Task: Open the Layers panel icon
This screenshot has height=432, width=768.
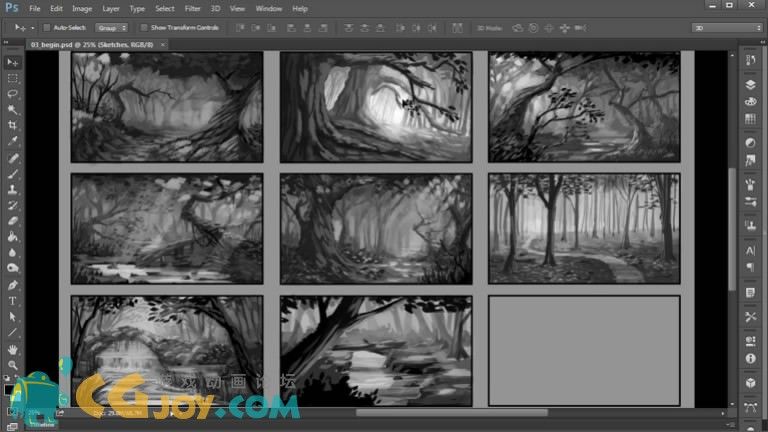Action: (750, 85)
